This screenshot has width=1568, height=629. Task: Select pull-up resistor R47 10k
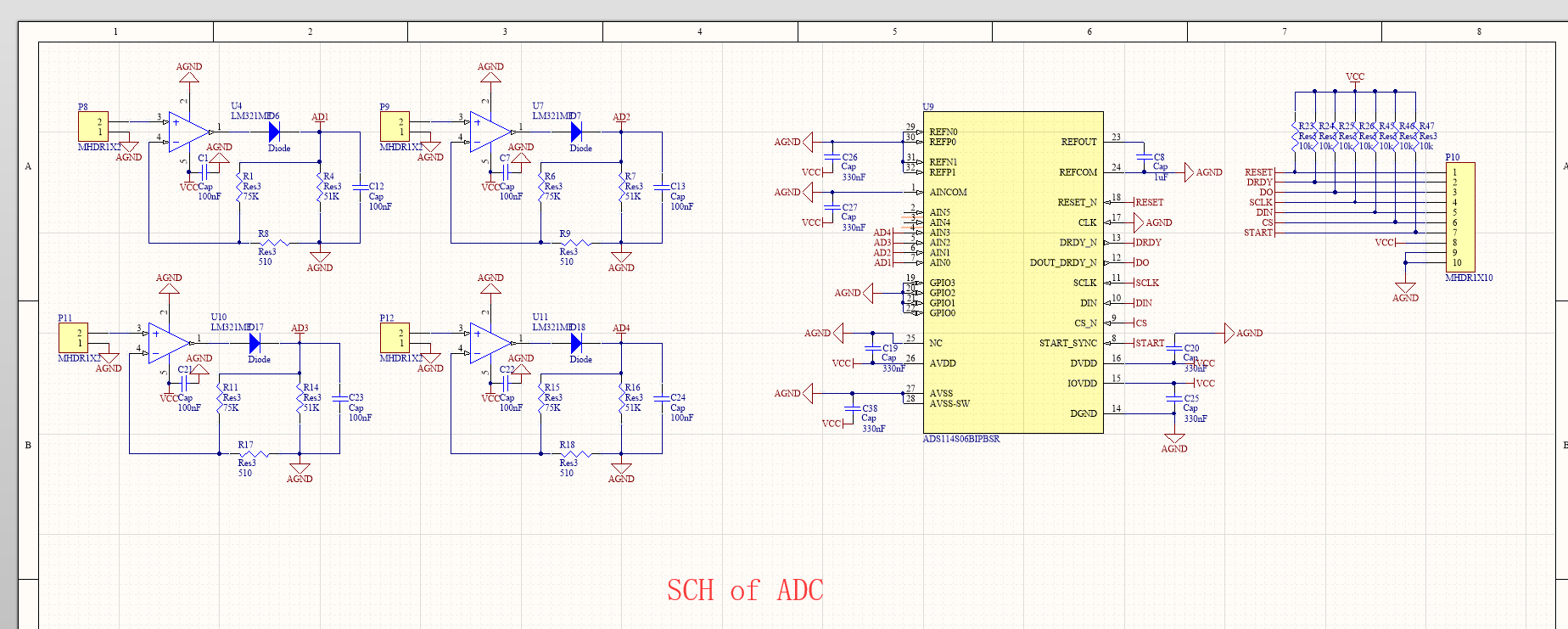1416,137
